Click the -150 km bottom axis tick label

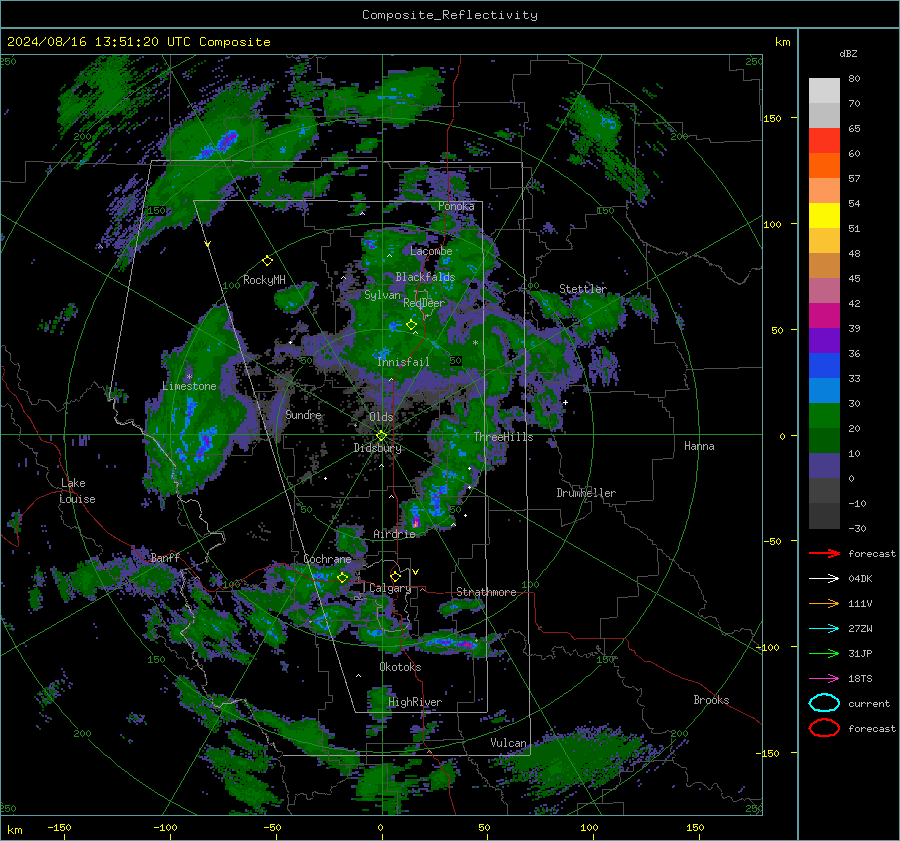click(x=59, y=827)
